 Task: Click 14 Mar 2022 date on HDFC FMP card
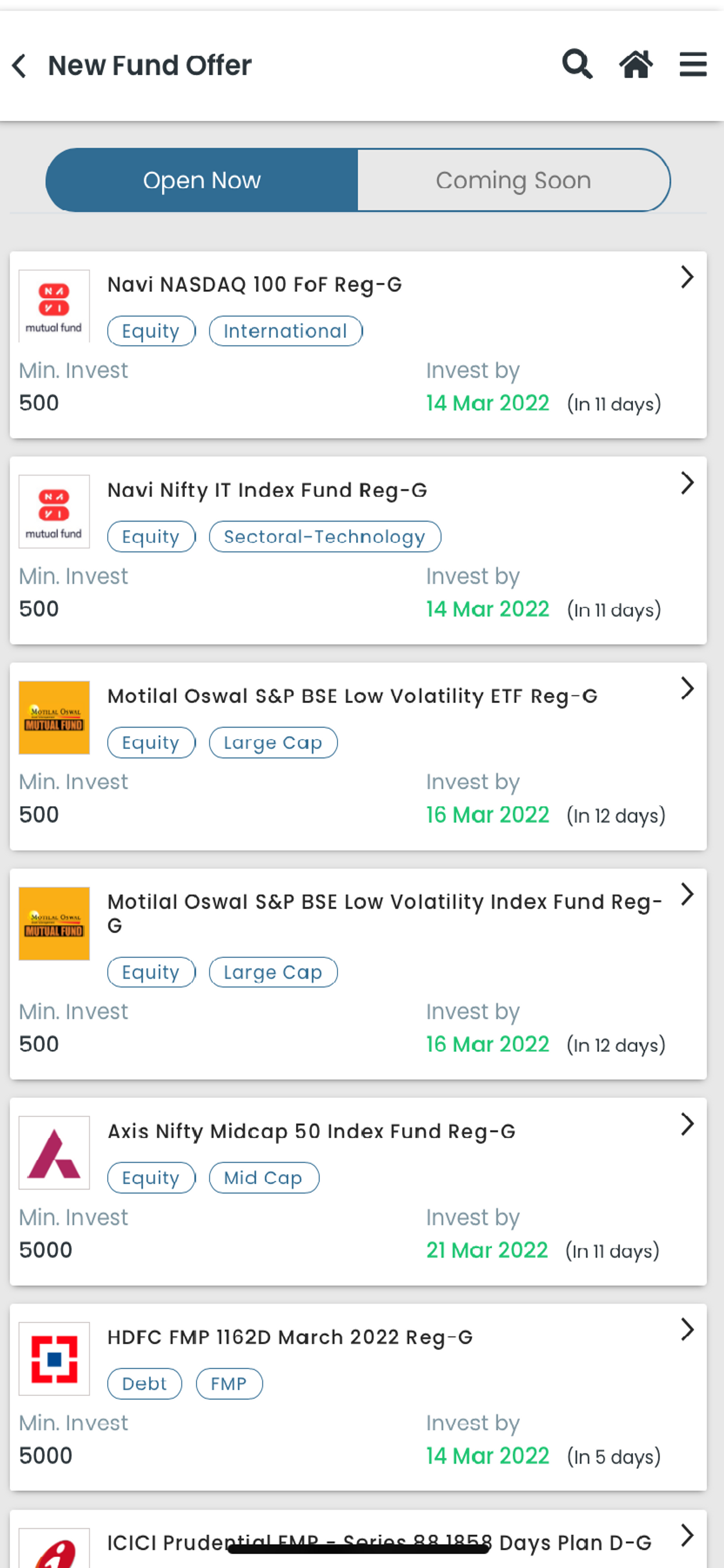(x=487, y=1455)
